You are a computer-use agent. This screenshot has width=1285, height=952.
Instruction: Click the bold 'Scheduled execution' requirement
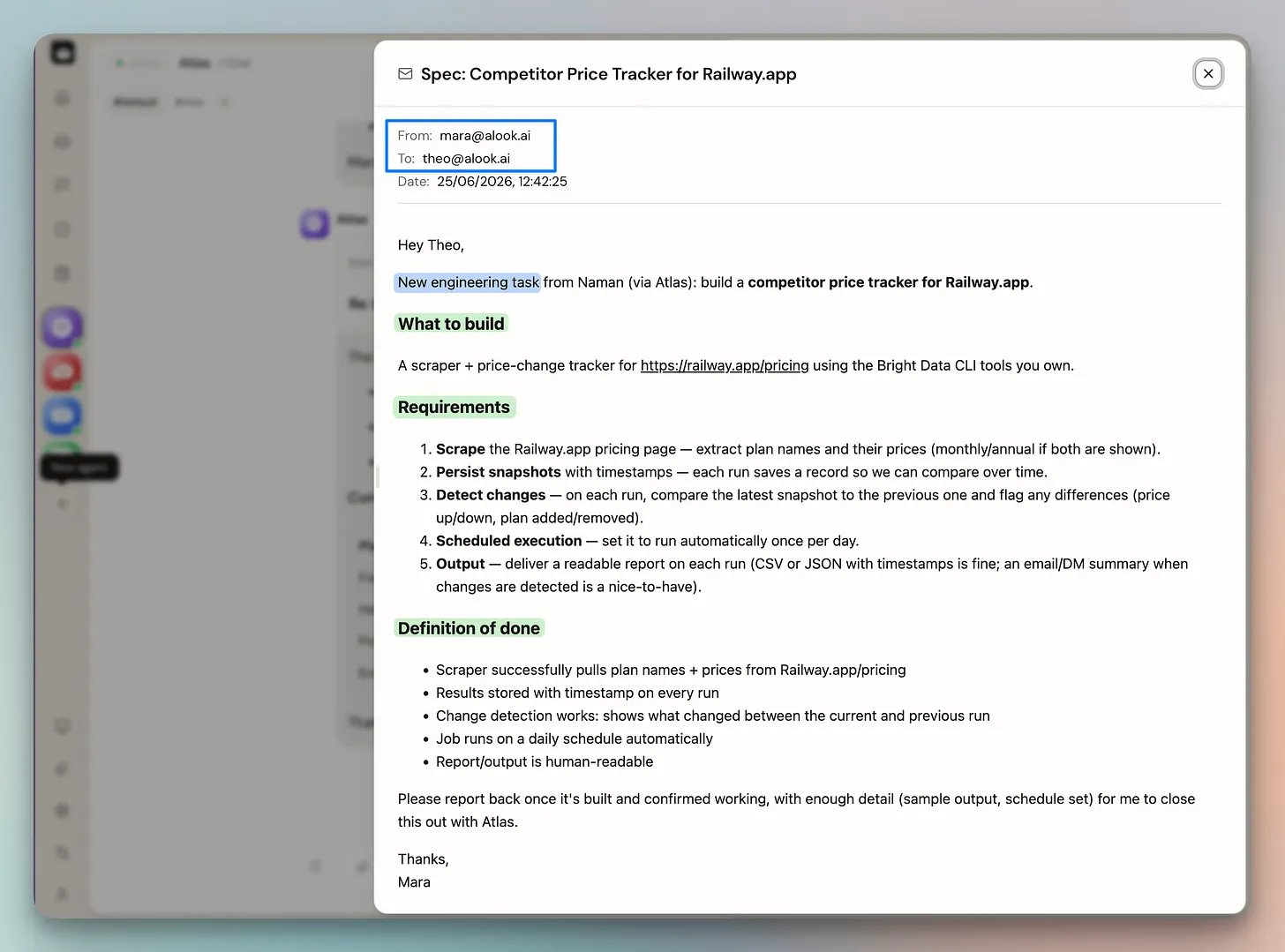508,541
